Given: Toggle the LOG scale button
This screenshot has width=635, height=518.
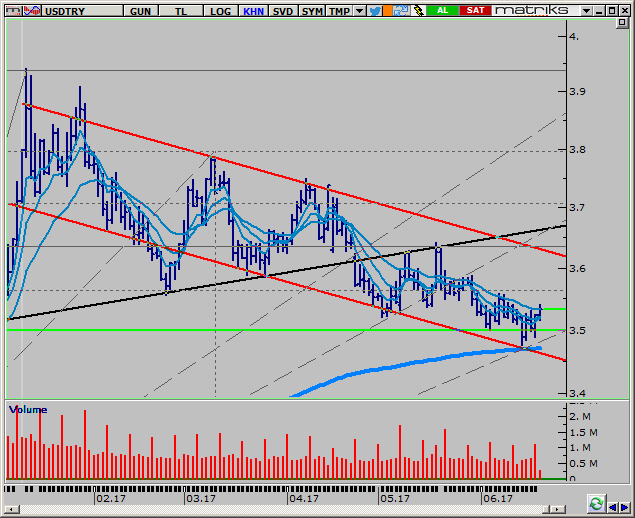Looking at the screenshot, I should tap(220, 10).
